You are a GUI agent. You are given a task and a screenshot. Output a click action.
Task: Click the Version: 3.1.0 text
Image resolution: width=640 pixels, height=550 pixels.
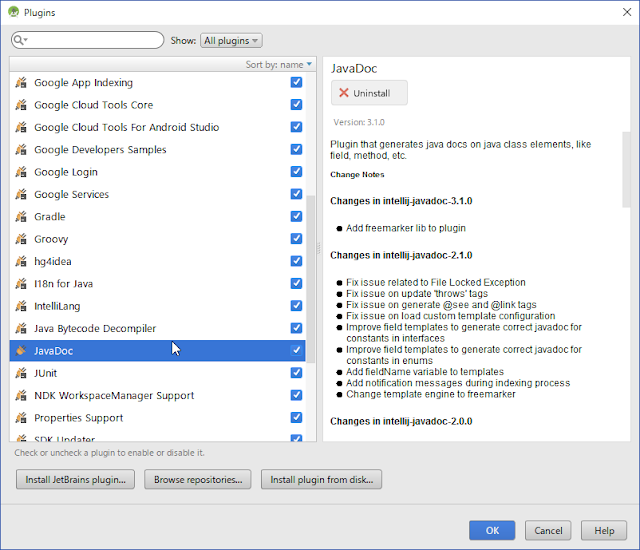[x=359, y=122]
